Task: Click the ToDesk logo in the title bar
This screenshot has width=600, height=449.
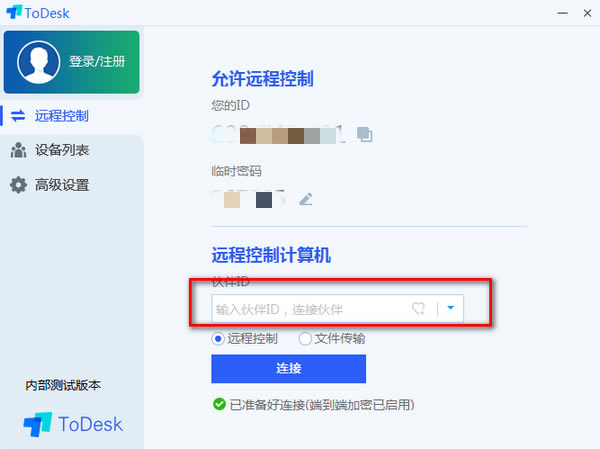Action: coord(14,12)
